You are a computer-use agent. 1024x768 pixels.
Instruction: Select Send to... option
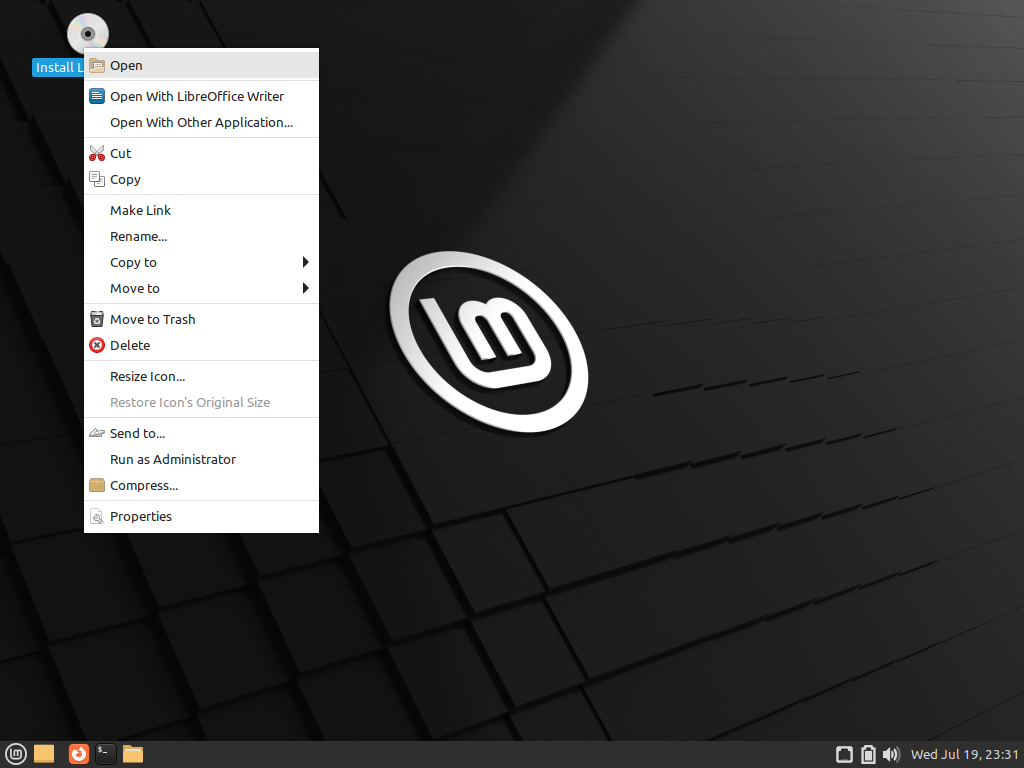coord(201,433)
